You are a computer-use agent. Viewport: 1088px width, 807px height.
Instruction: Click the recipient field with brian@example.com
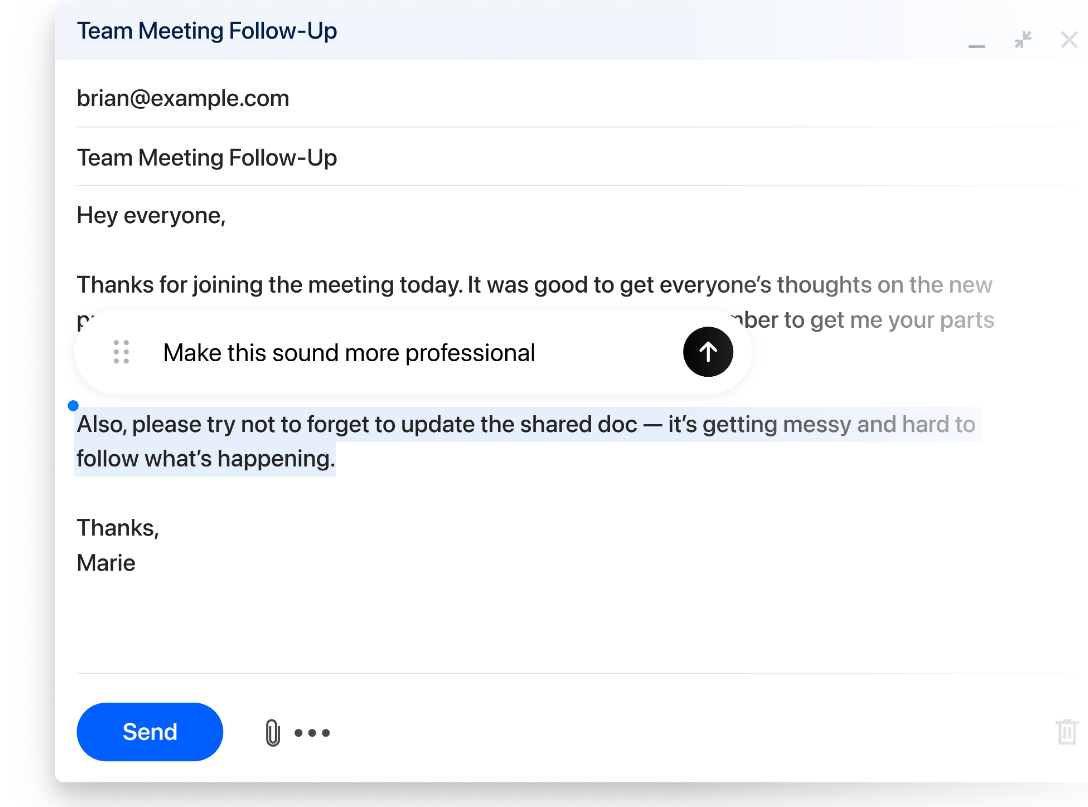click(x=183, y=98)
